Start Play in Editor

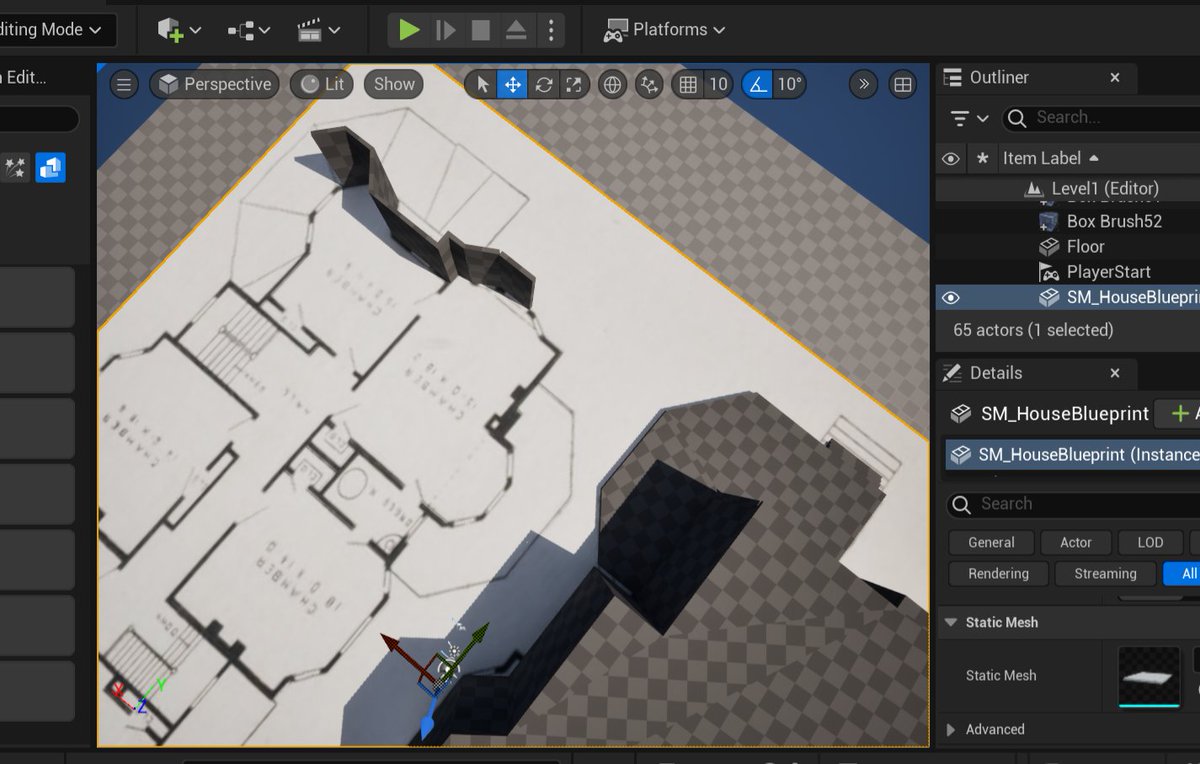[409, 30]
